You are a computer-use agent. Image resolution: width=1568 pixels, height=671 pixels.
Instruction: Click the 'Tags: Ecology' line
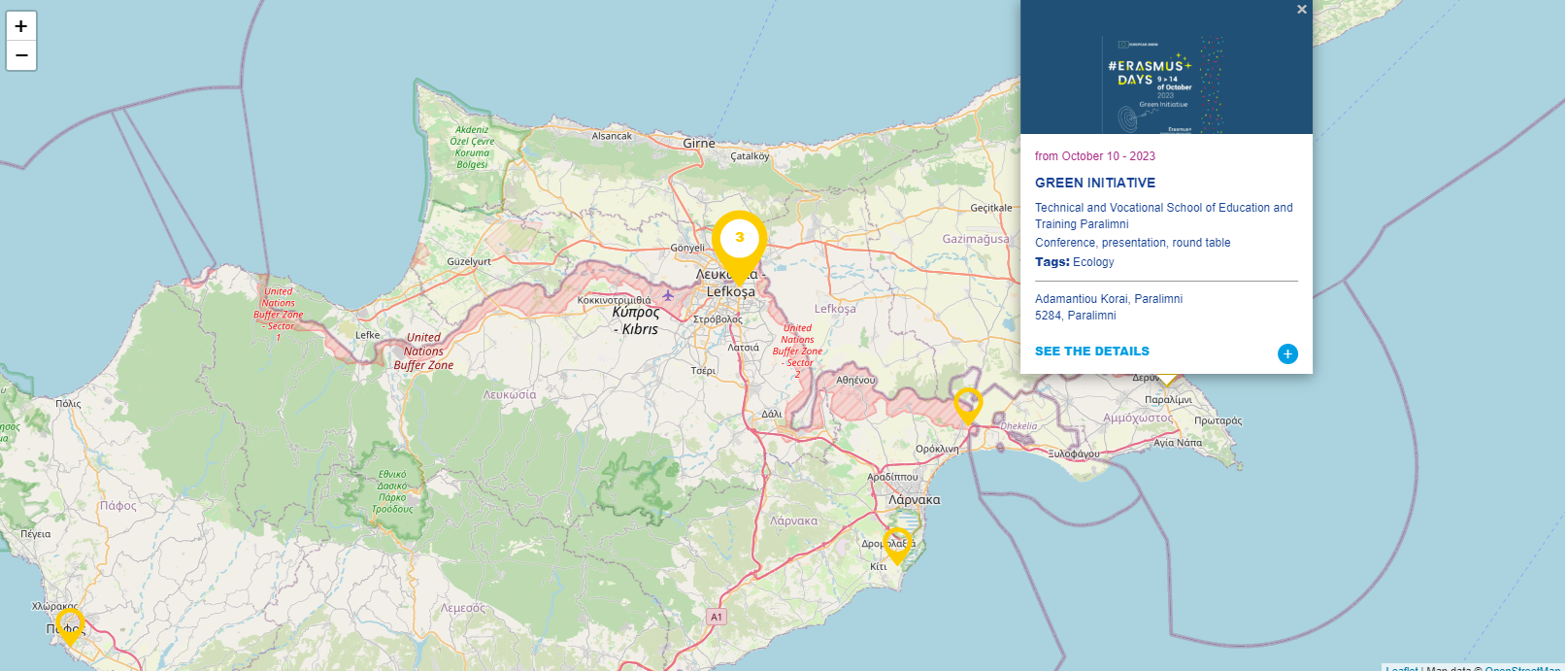click(x=1075, y=262)
